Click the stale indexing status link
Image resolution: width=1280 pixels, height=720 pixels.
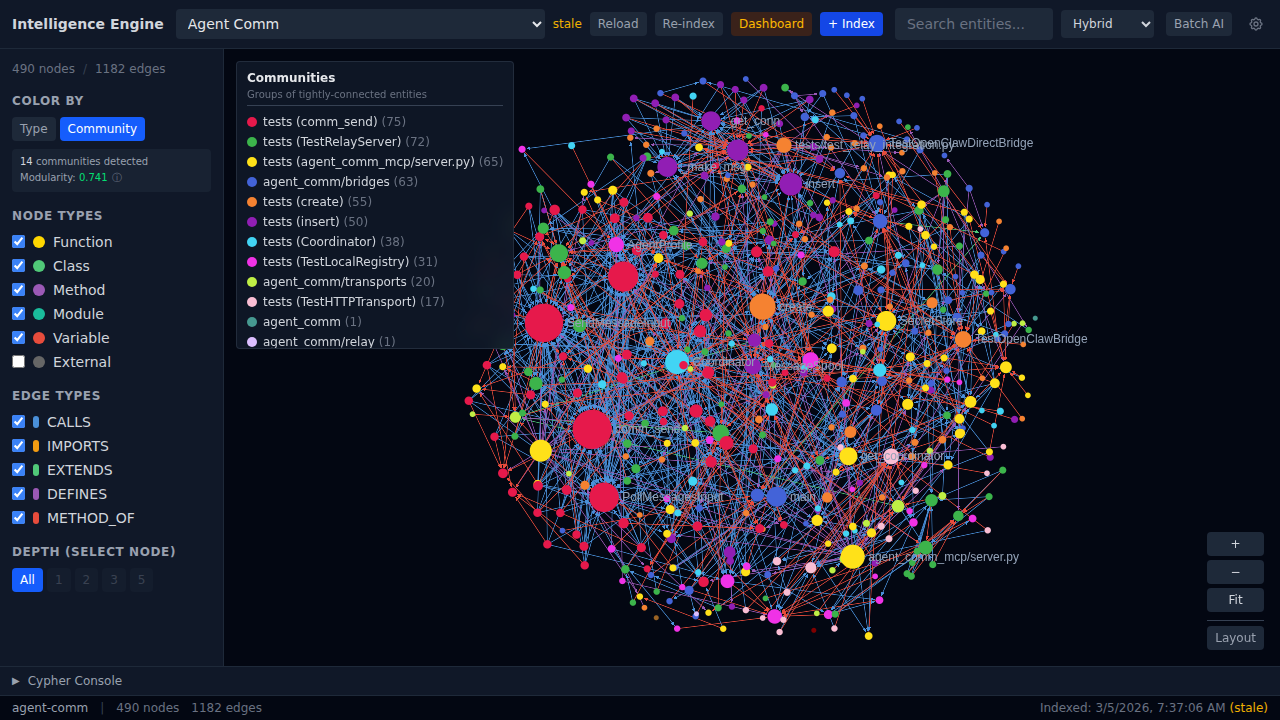point(567,23)
